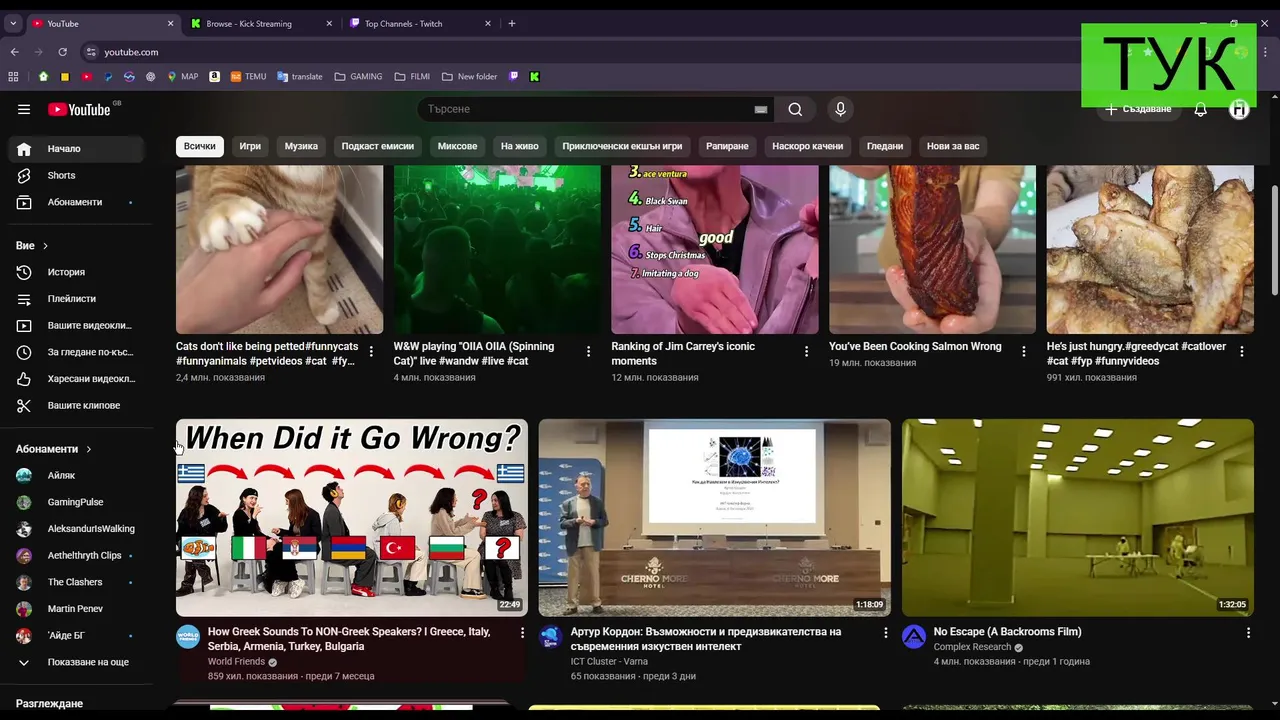Image resolution: width=1280 pixels, height=720 pixels.
Task: Click the ICT Cluster - Varna channel avatar
Action: pos(551,637)
